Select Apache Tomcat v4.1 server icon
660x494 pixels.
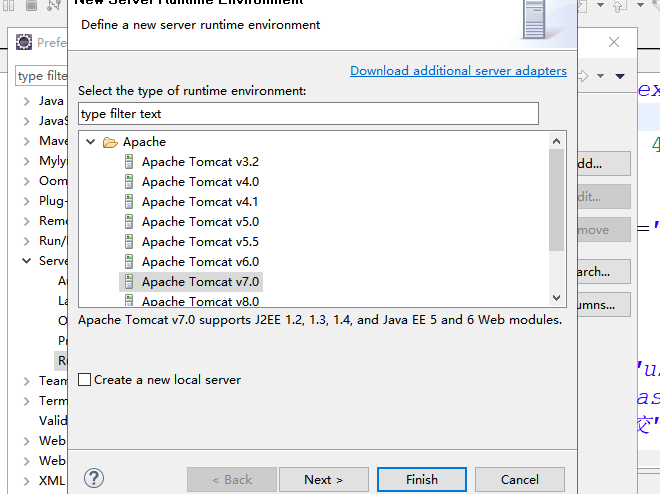click(129, 202)
